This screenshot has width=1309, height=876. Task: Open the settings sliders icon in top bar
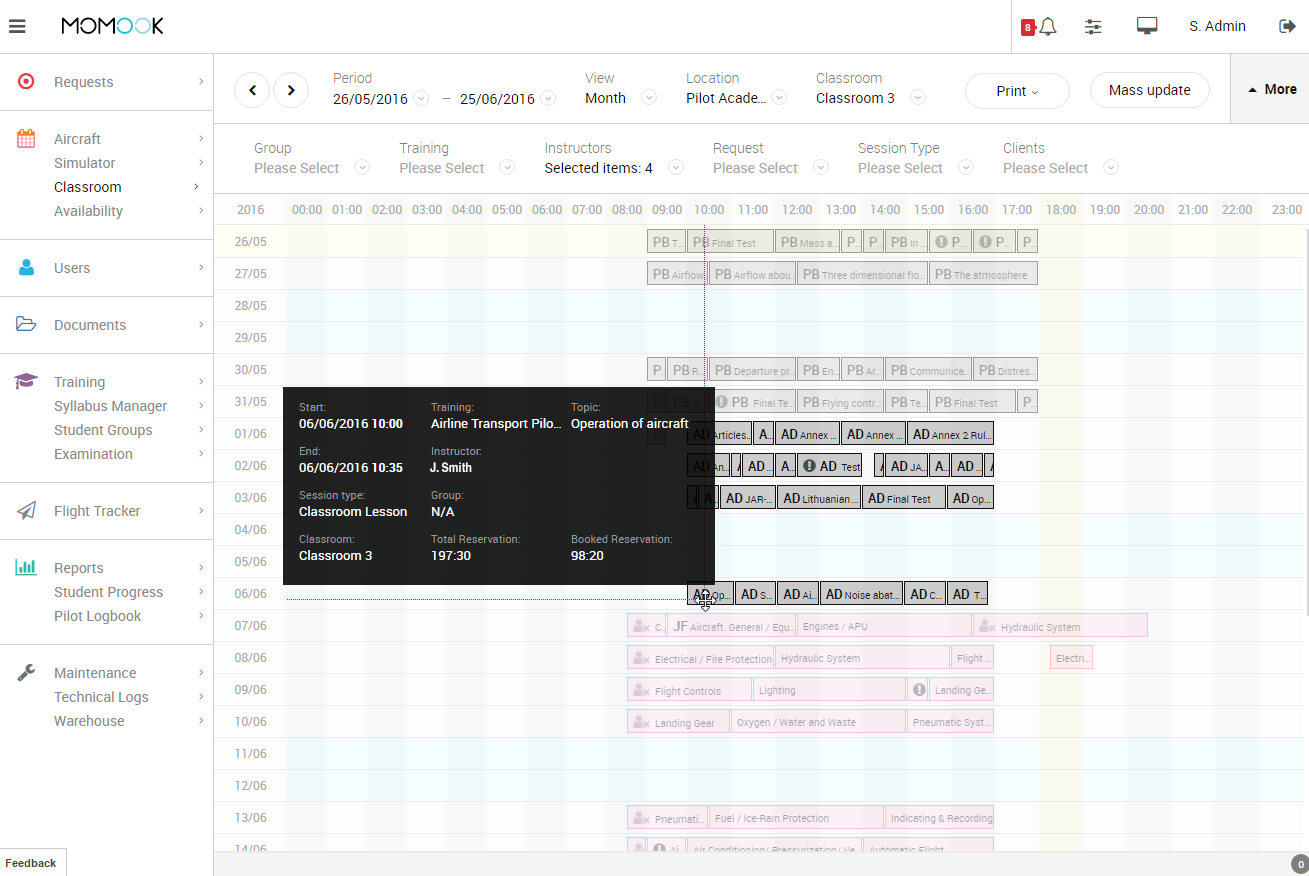[1093, 26]
